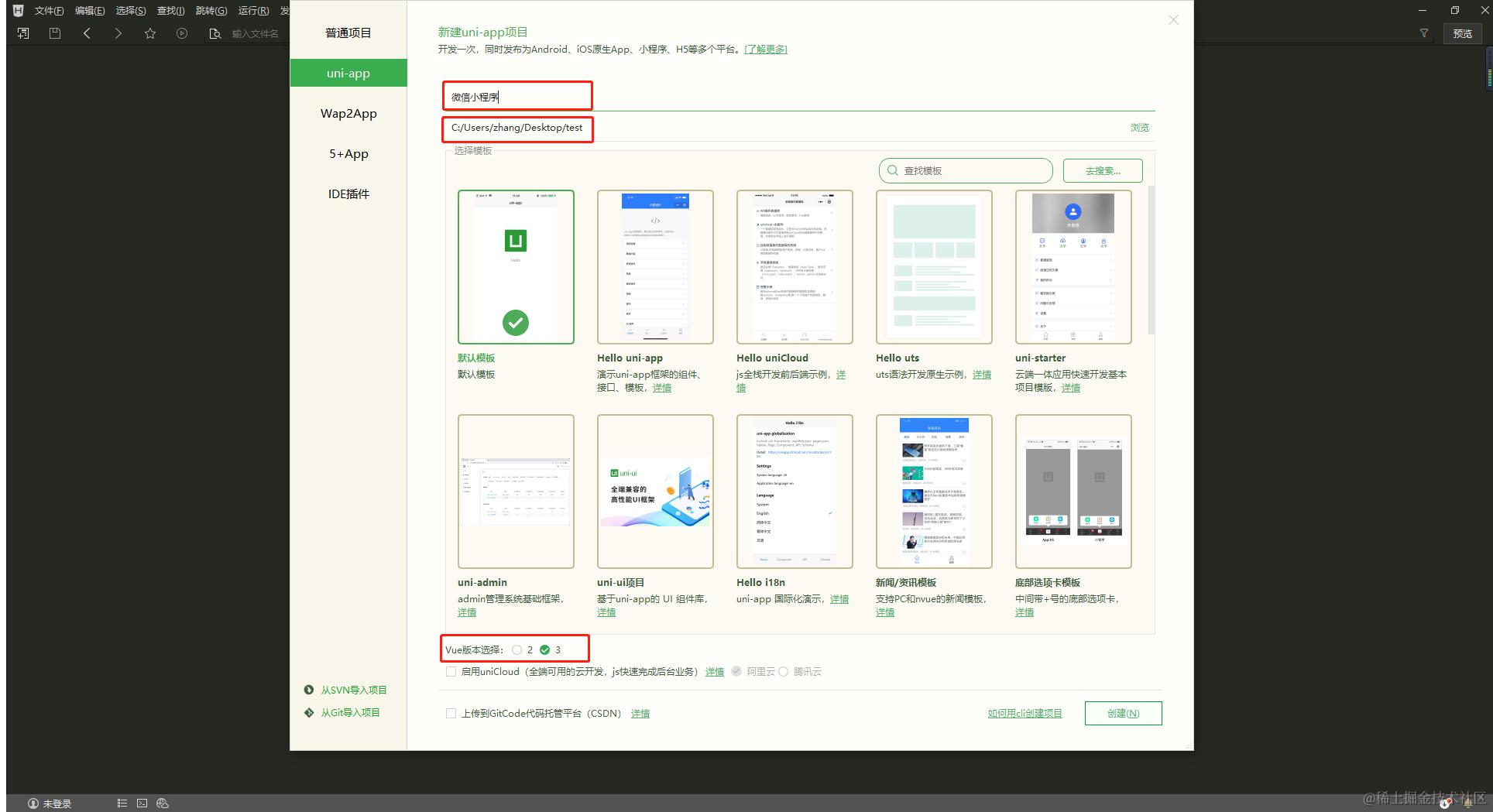
Task: Open the terminal status bar icon
Action: (142, 803)
